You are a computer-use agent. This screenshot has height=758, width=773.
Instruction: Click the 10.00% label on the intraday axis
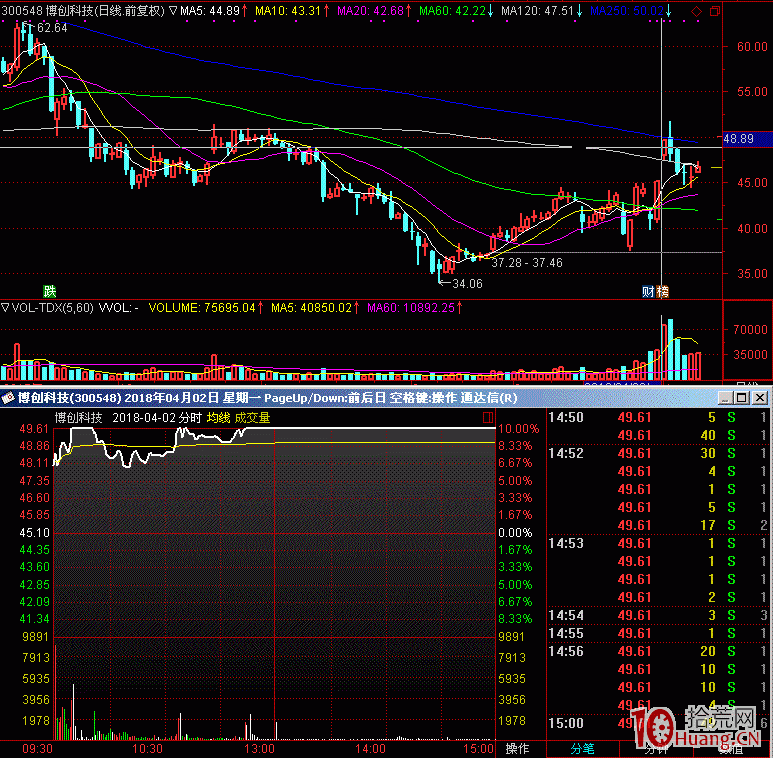(519, 429)
